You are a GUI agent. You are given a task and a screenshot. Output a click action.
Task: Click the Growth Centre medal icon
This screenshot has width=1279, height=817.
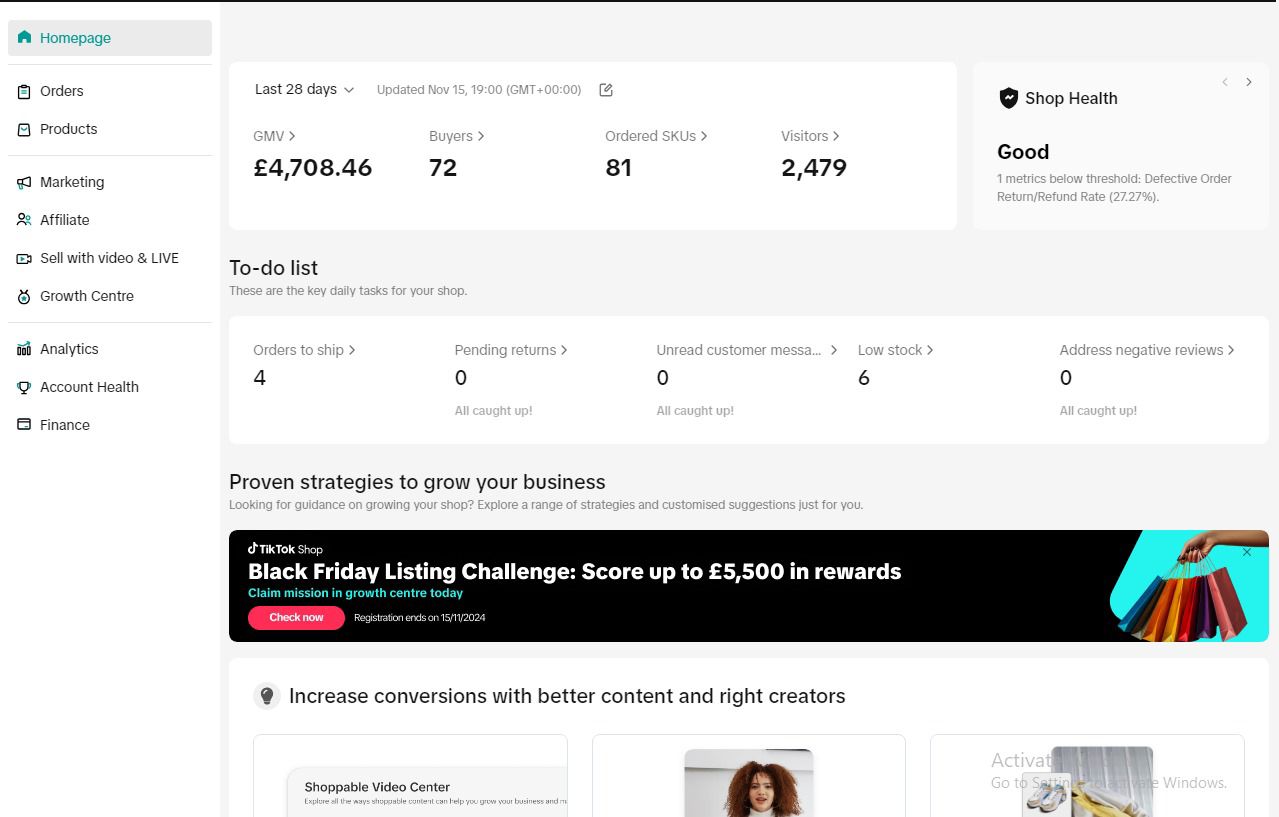pyautogui.click(x=24, y=296)
